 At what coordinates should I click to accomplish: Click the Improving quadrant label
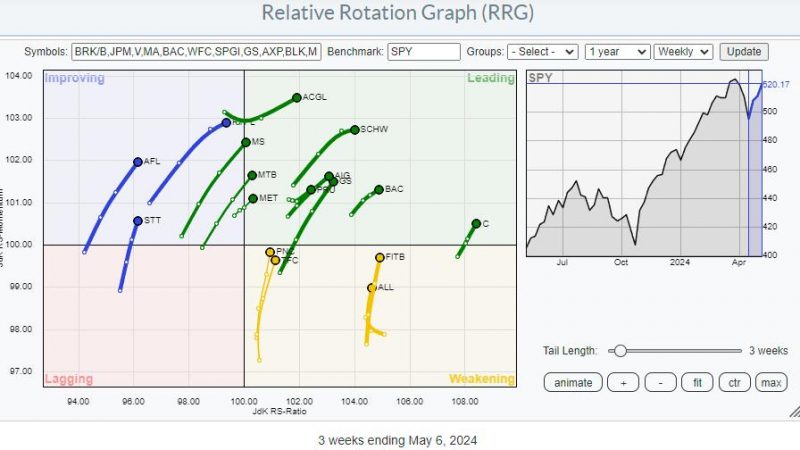tap(74, 78)
